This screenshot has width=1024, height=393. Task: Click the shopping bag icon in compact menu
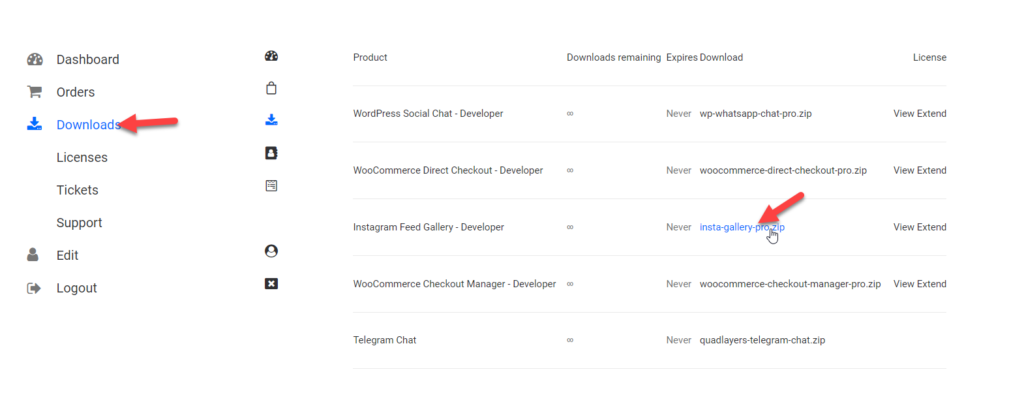(272, 88)
